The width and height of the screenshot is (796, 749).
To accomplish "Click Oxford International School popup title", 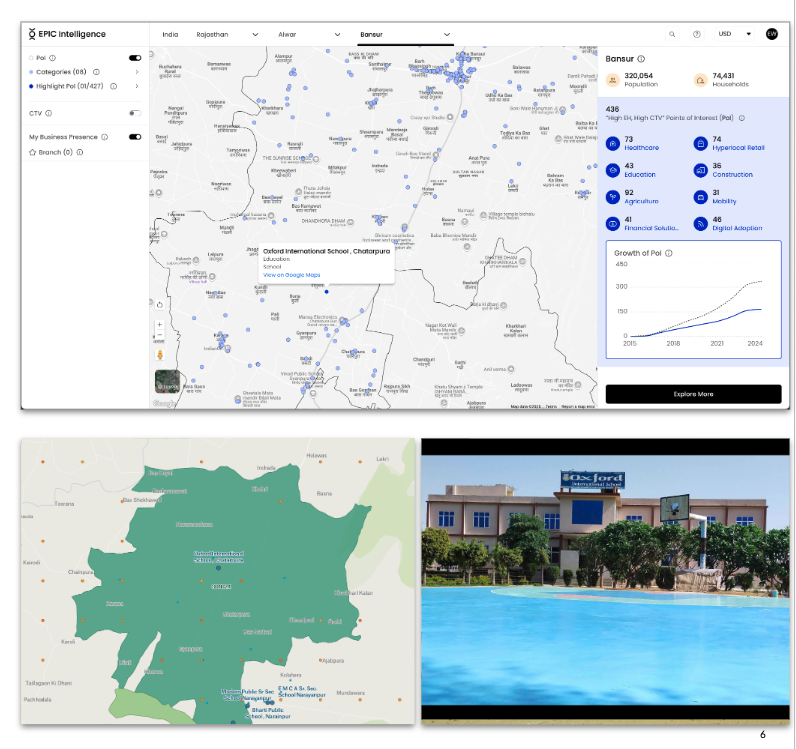I will click(x=326, y=251).
